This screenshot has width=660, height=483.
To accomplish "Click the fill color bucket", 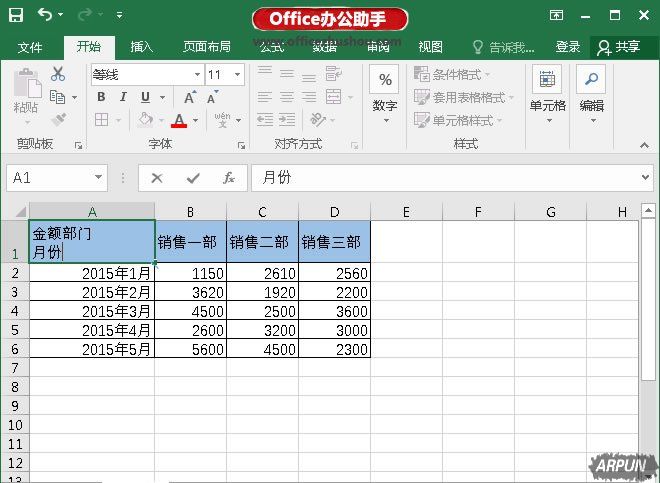I will pyautogui.click(x=145, y=120).
